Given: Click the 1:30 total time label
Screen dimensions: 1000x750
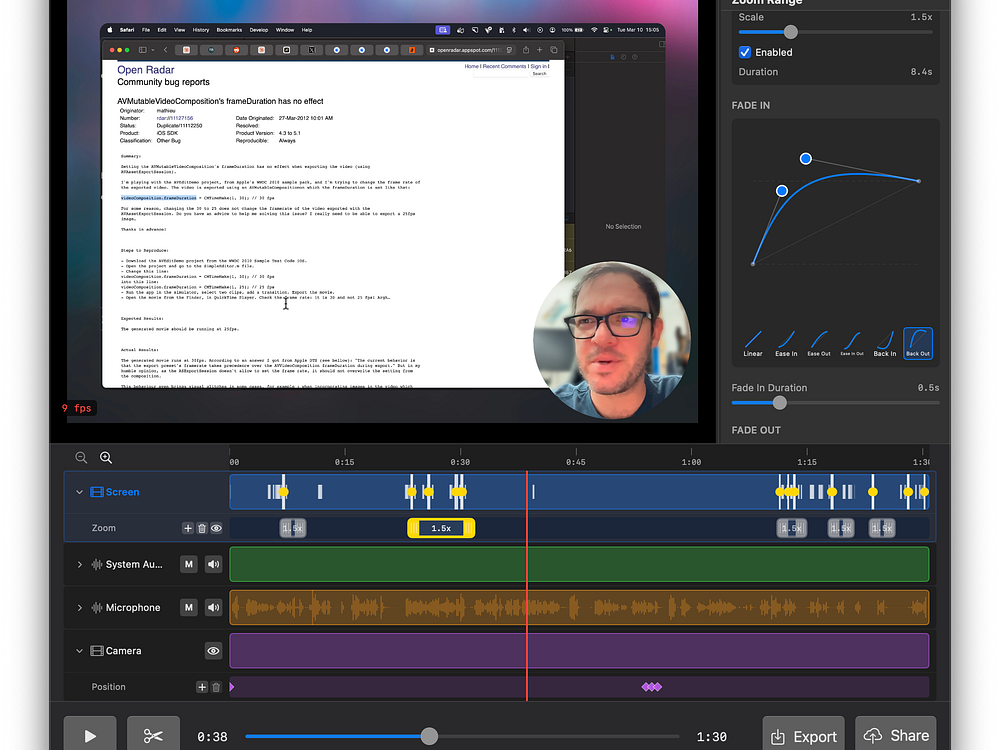Looking at the screenshot, I should coord(712,737).
